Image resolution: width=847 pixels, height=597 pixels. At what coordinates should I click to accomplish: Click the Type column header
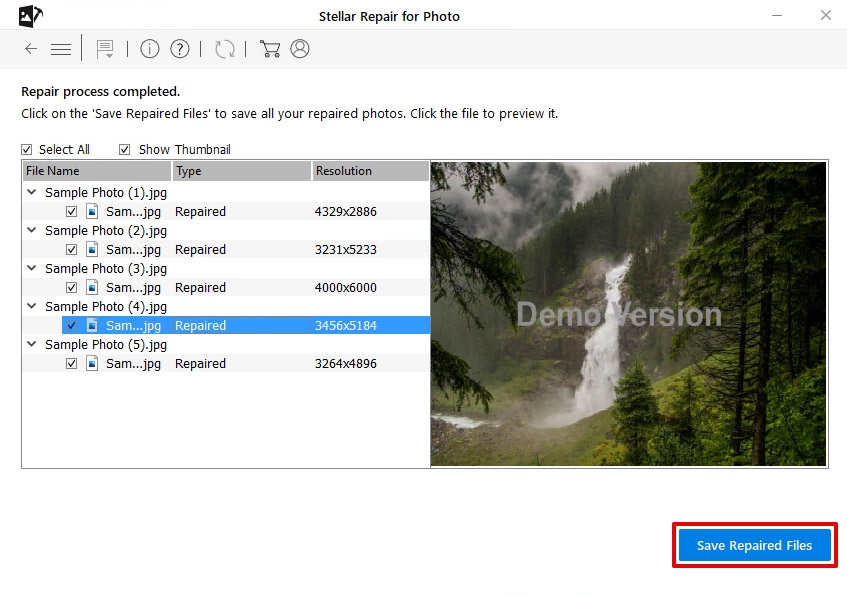click(x=241, y=171)
